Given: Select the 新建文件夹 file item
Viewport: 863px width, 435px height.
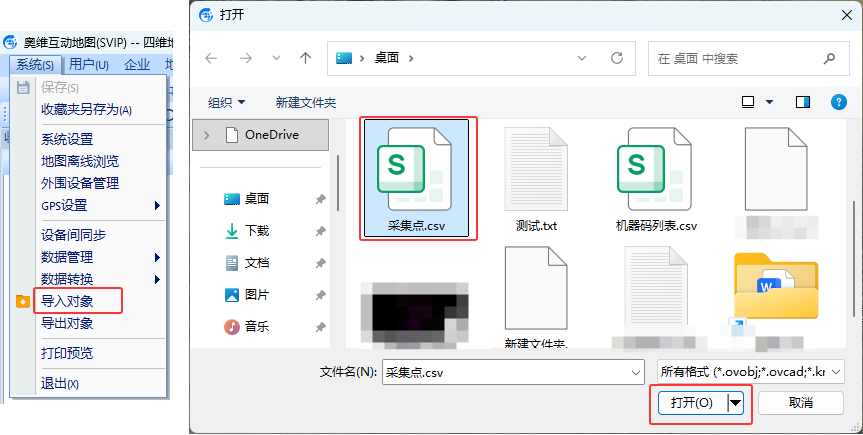Looking at the screenshot, I should point(536,297).
